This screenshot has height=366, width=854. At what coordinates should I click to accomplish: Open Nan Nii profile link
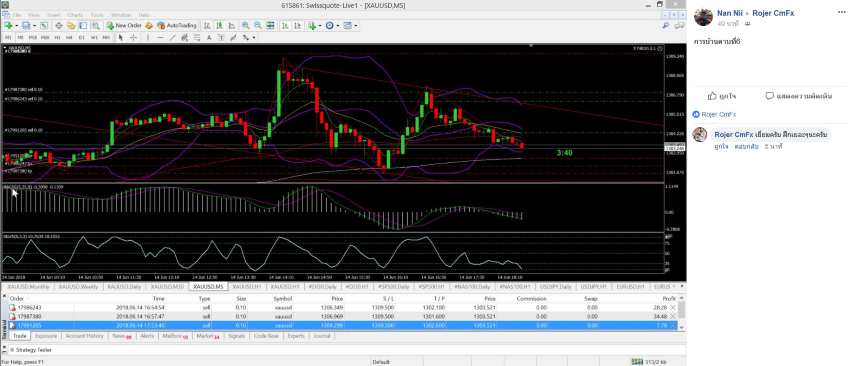point(730,13)
